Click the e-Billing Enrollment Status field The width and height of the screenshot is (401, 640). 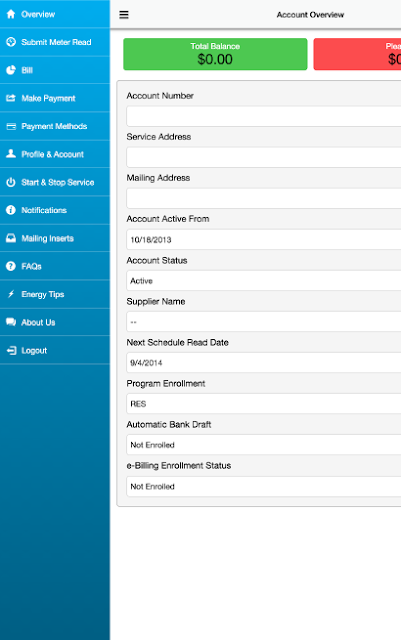(x=264, y=486)
